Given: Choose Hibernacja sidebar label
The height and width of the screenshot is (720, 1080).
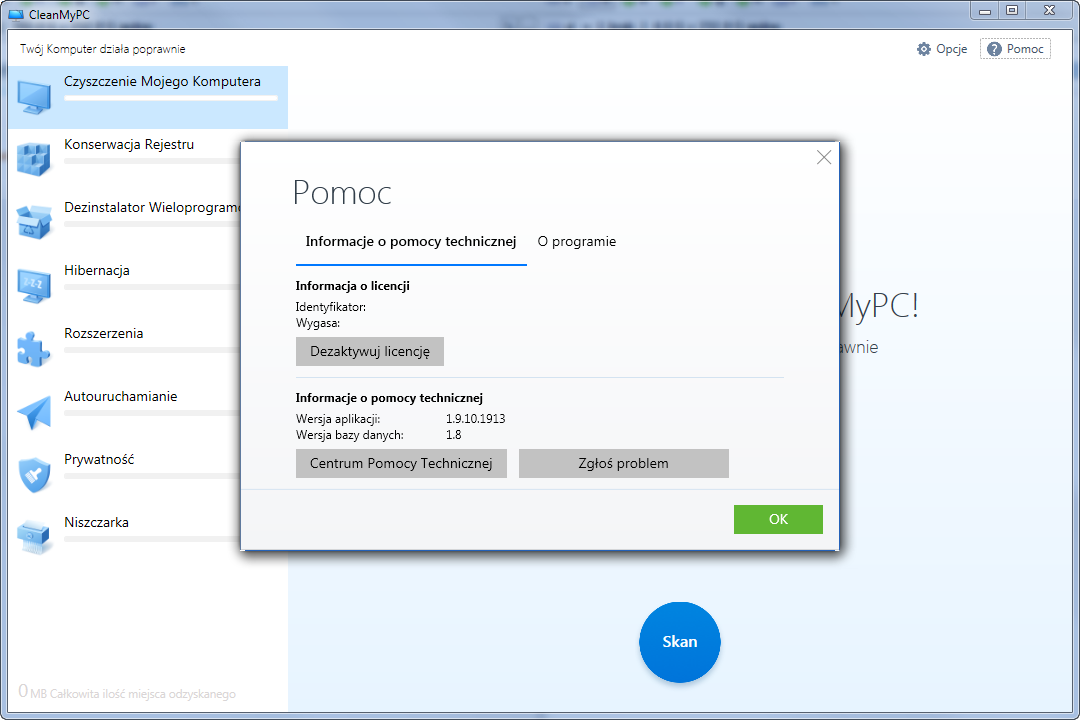Looking at the screenshot, I should 96,271.
